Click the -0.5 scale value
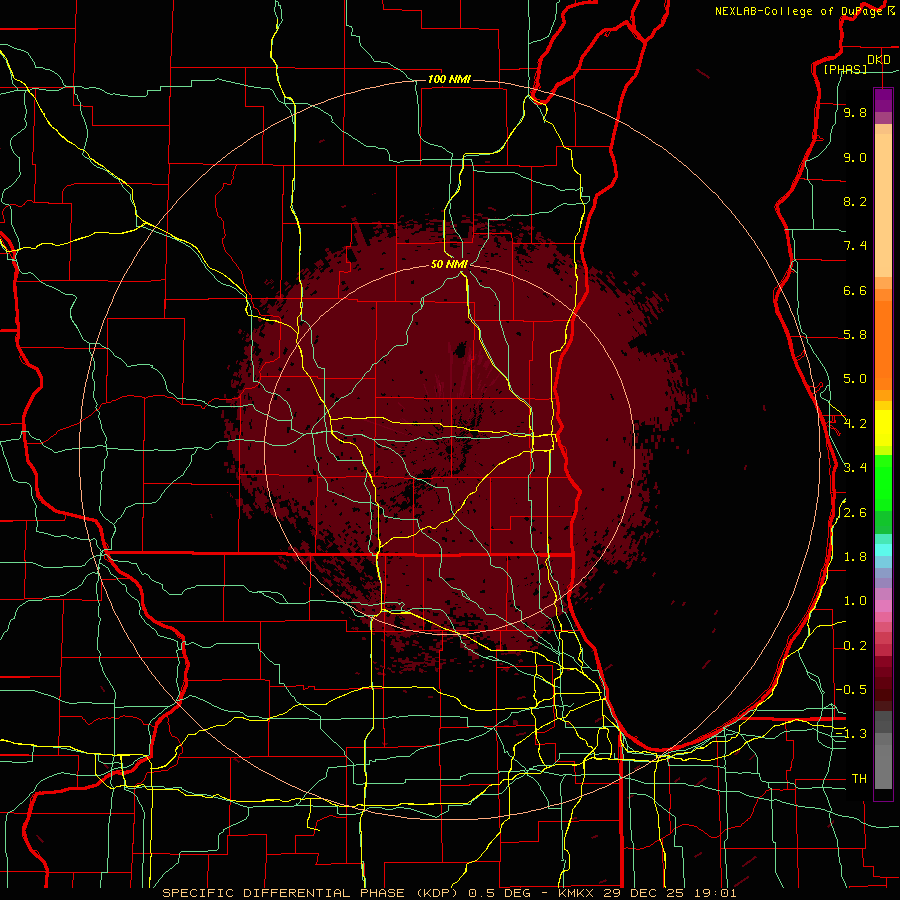Image resolution: width=900 pixels, height=900 pixels. [852, 689]
